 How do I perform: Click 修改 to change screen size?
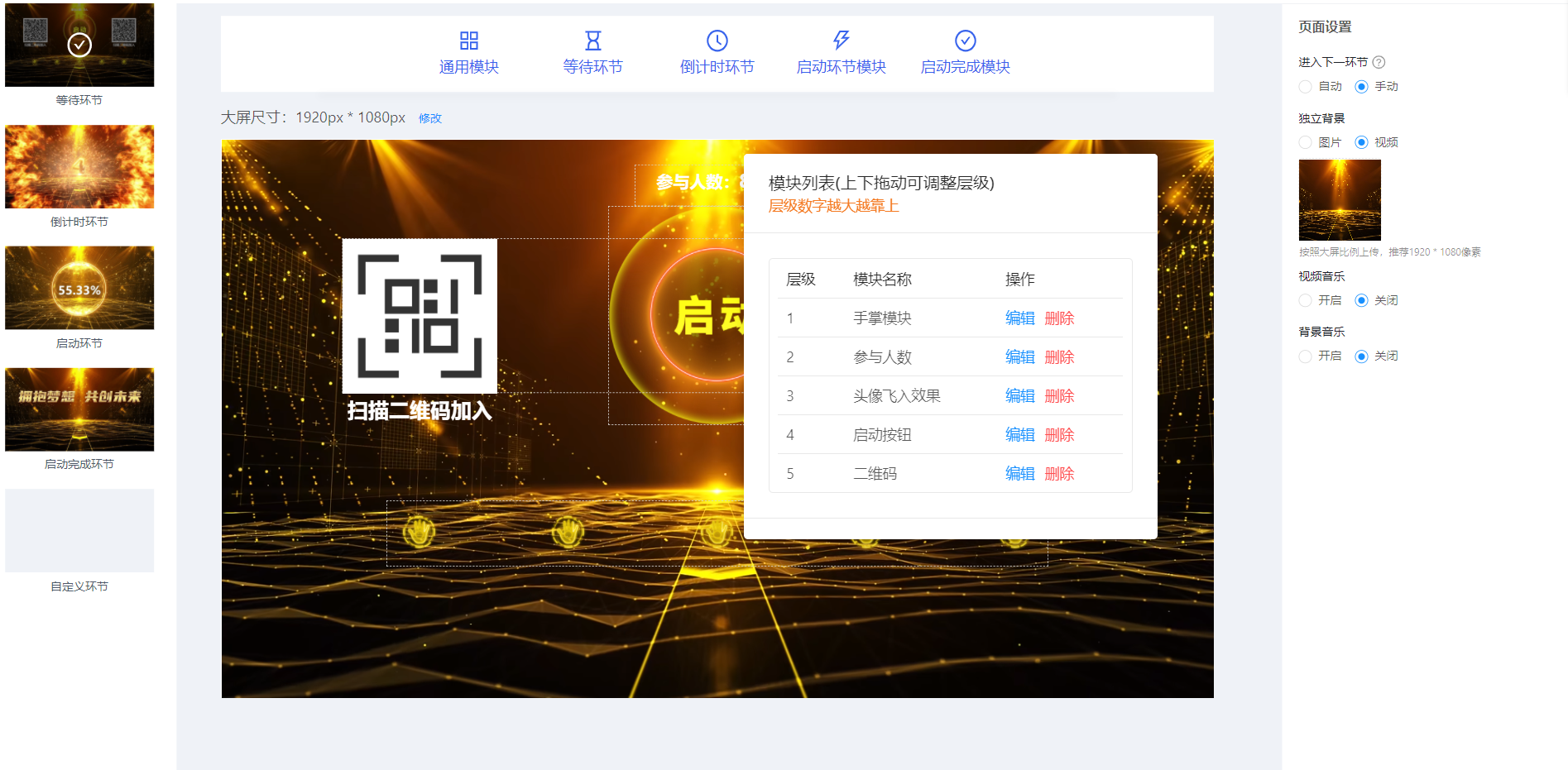point(429,118)
